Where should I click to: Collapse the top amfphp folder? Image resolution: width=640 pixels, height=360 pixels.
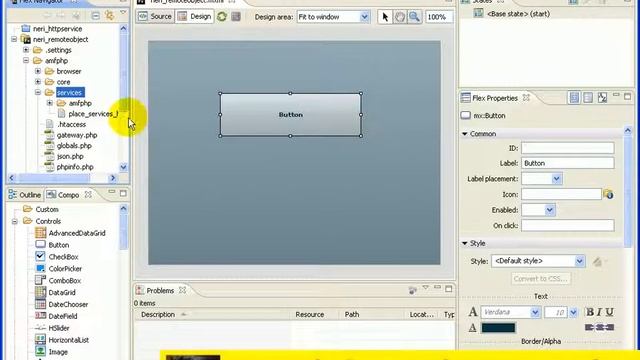point(26,61)
